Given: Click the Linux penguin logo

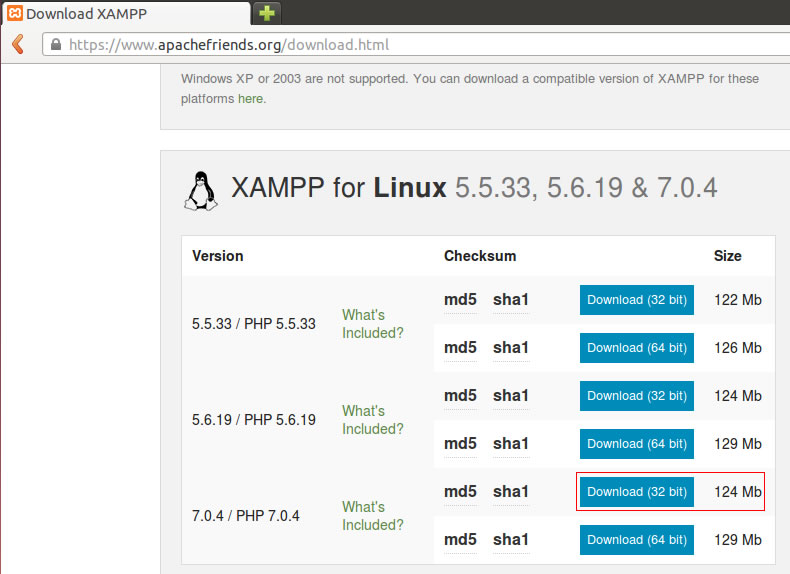Looking at the screenshot, I should click(x=201, y=190).
